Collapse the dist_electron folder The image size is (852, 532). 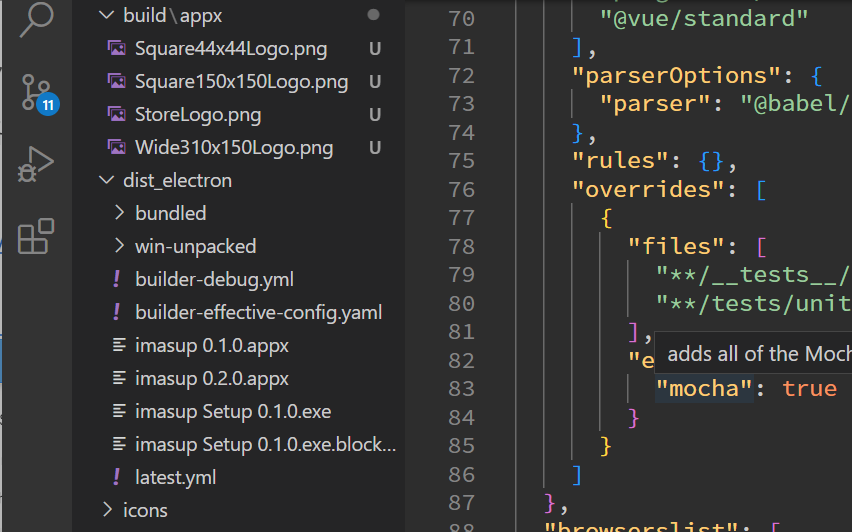pos(107,181)
